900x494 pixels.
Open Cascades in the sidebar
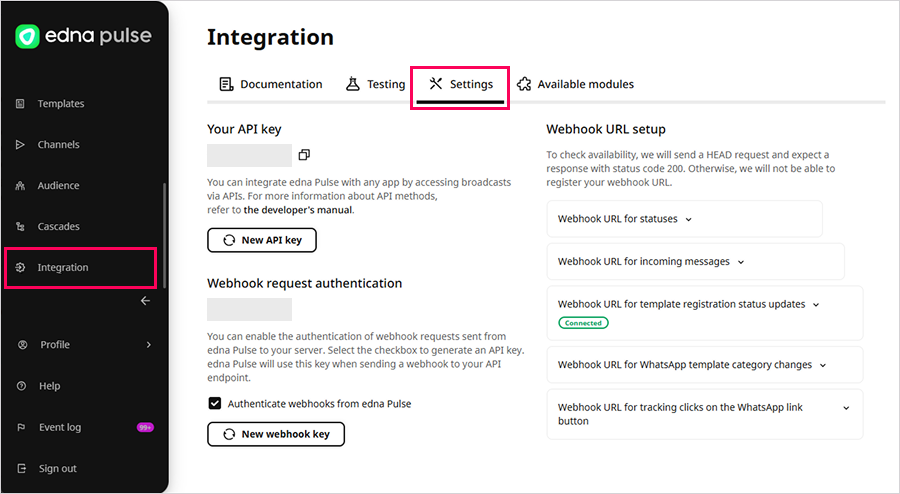pyautogui.click(x=58, y=227)
